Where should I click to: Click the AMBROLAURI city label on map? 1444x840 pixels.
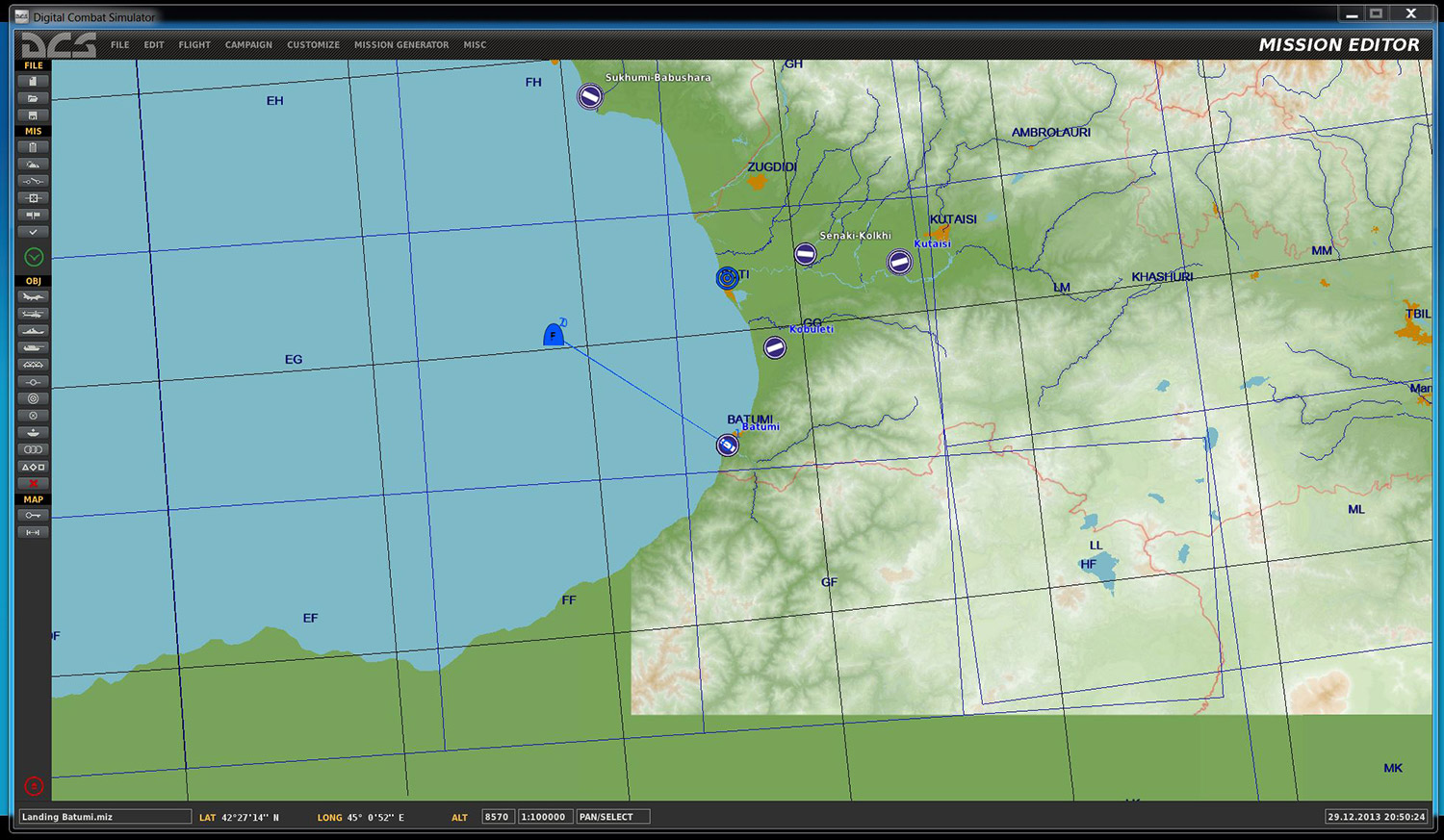[1051, 133]
